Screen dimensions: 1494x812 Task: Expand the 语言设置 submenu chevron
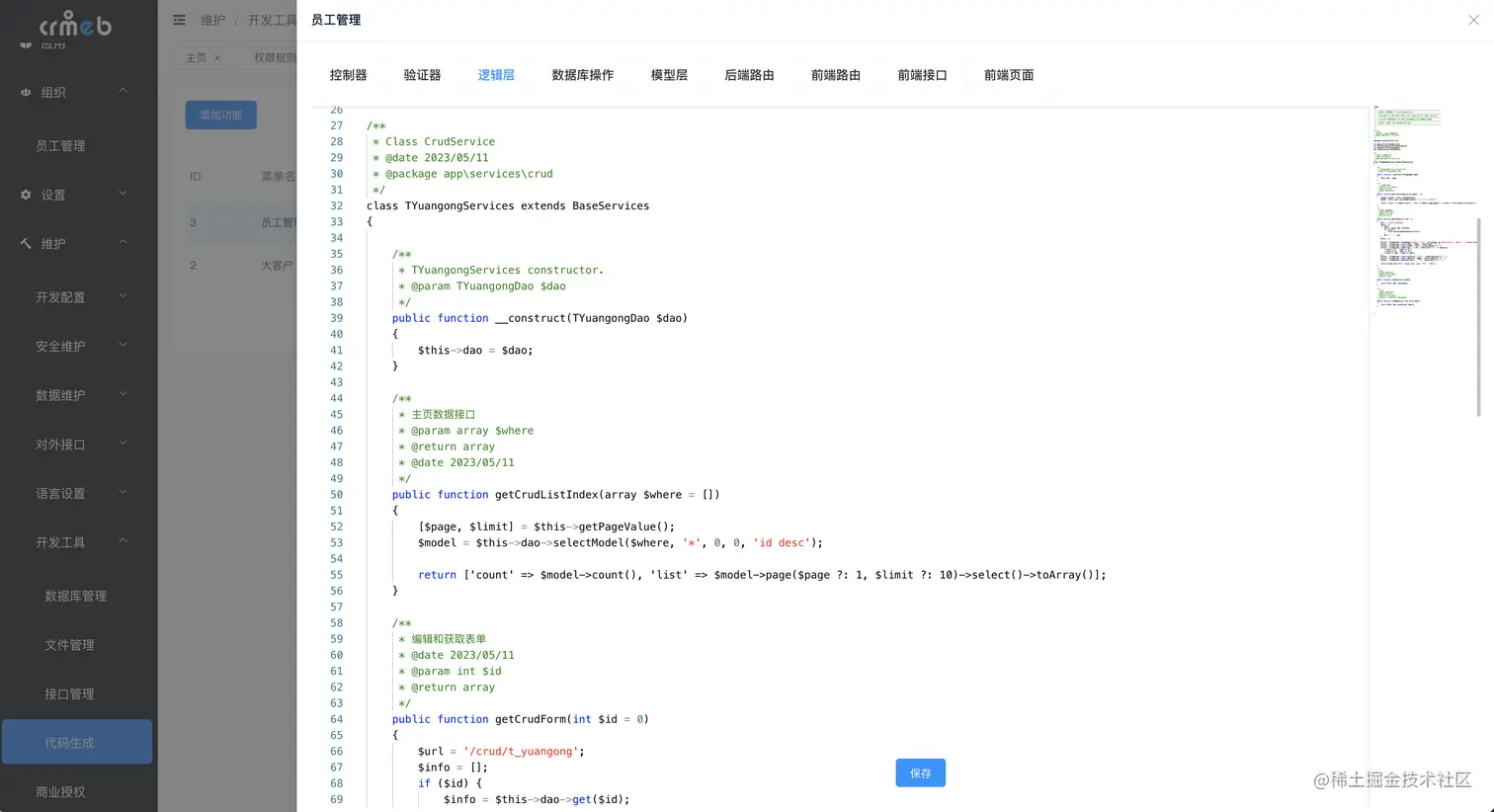click(124, 492)
